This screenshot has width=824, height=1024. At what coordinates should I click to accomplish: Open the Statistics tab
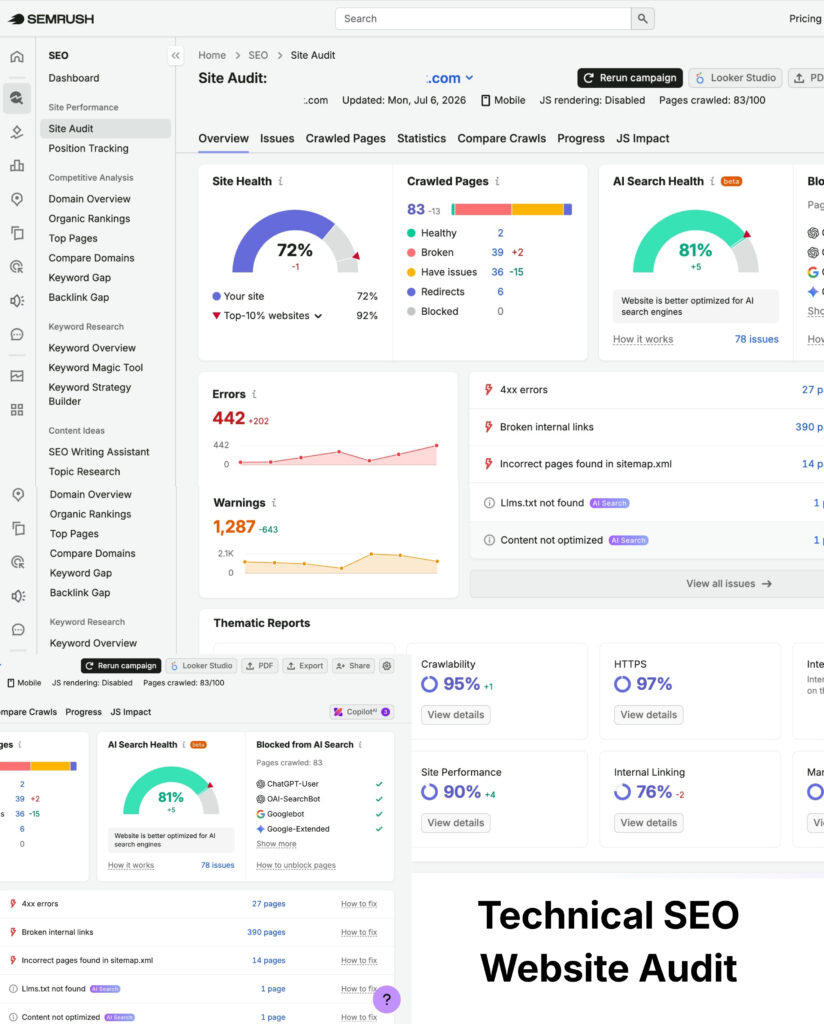pyautogui.click(x=421, y=138)
